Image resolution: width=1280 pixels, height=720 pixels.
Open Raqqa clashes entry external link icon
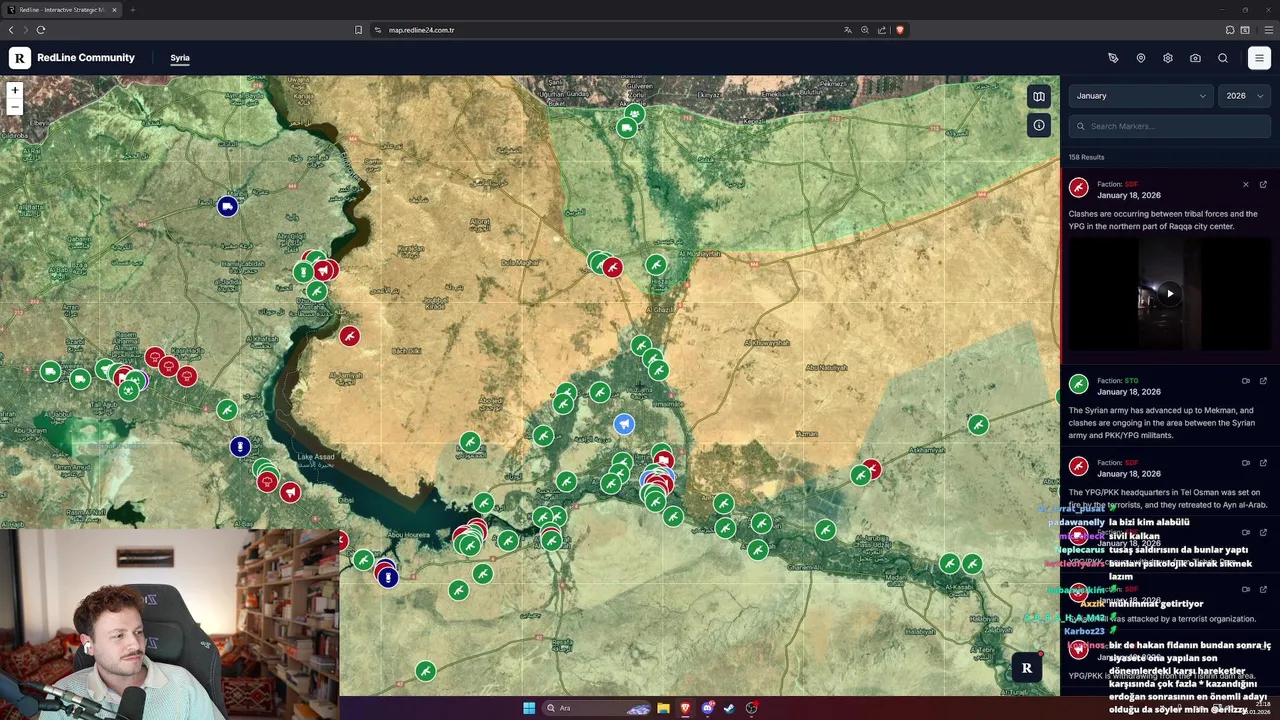1263,184
